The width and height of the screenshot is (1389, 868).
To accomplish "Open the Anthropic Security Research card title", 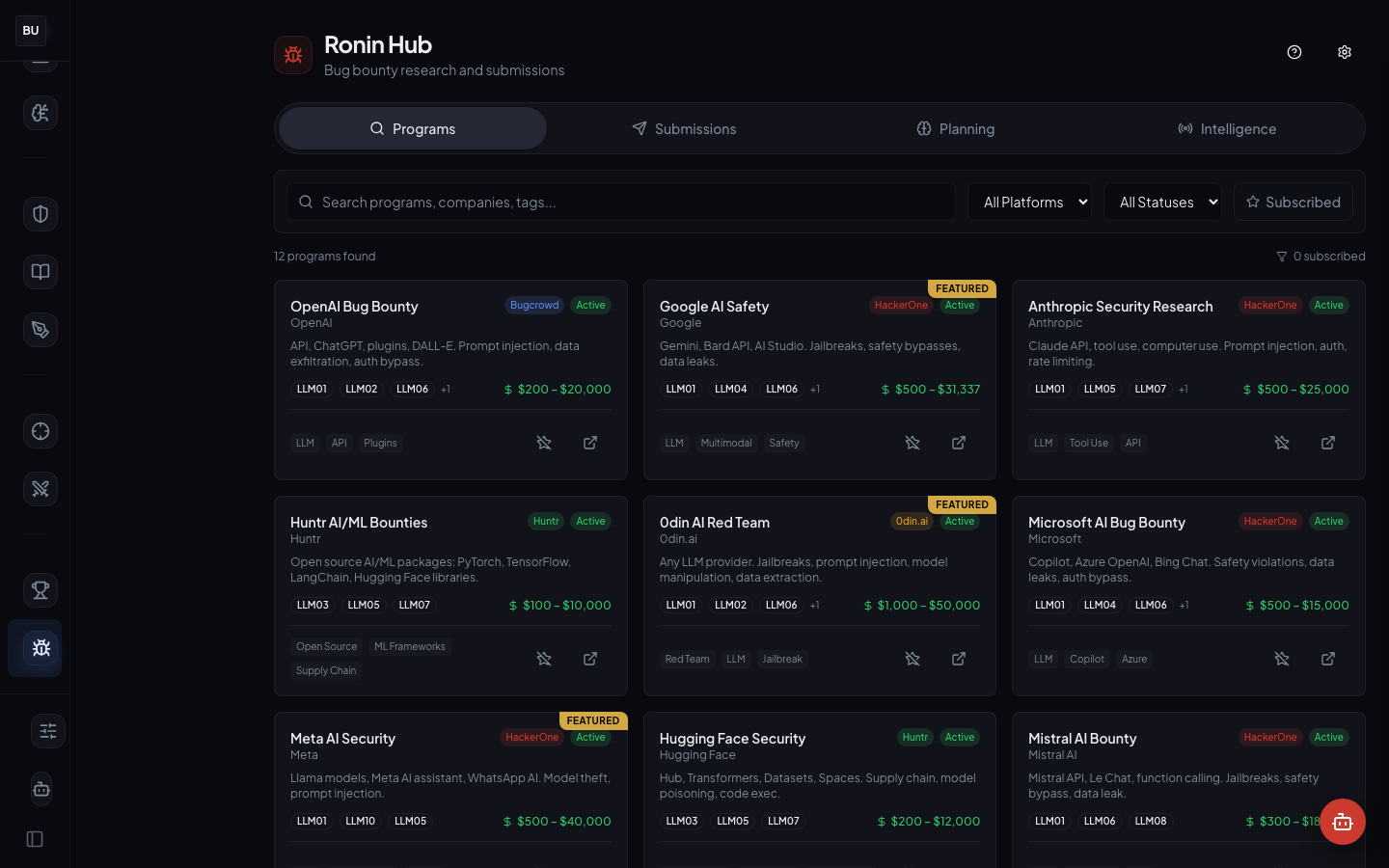I will (1121, 307).
